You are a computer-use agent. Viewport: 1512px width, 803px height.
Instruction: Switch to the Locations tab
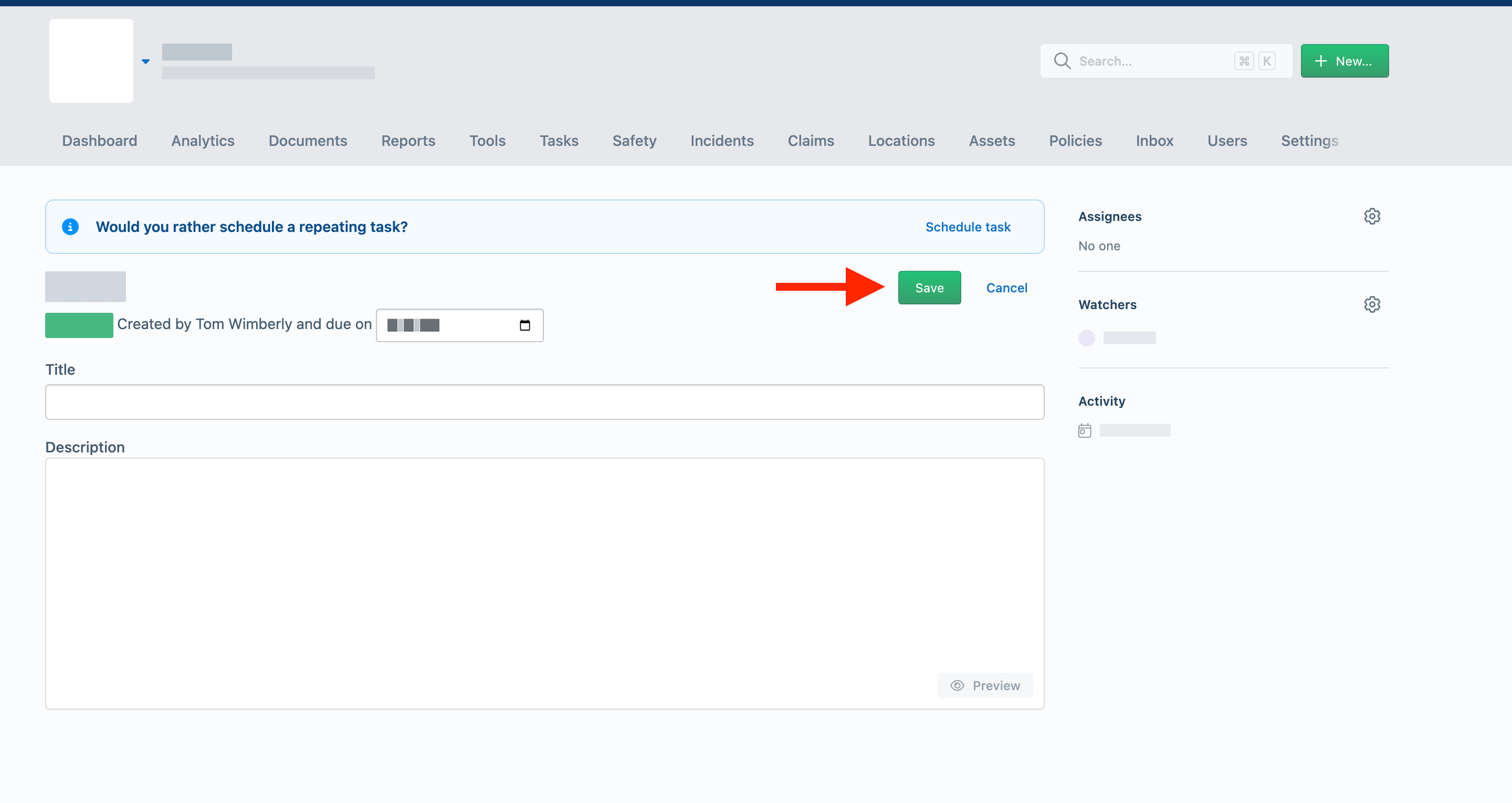(x=901, y=141)
